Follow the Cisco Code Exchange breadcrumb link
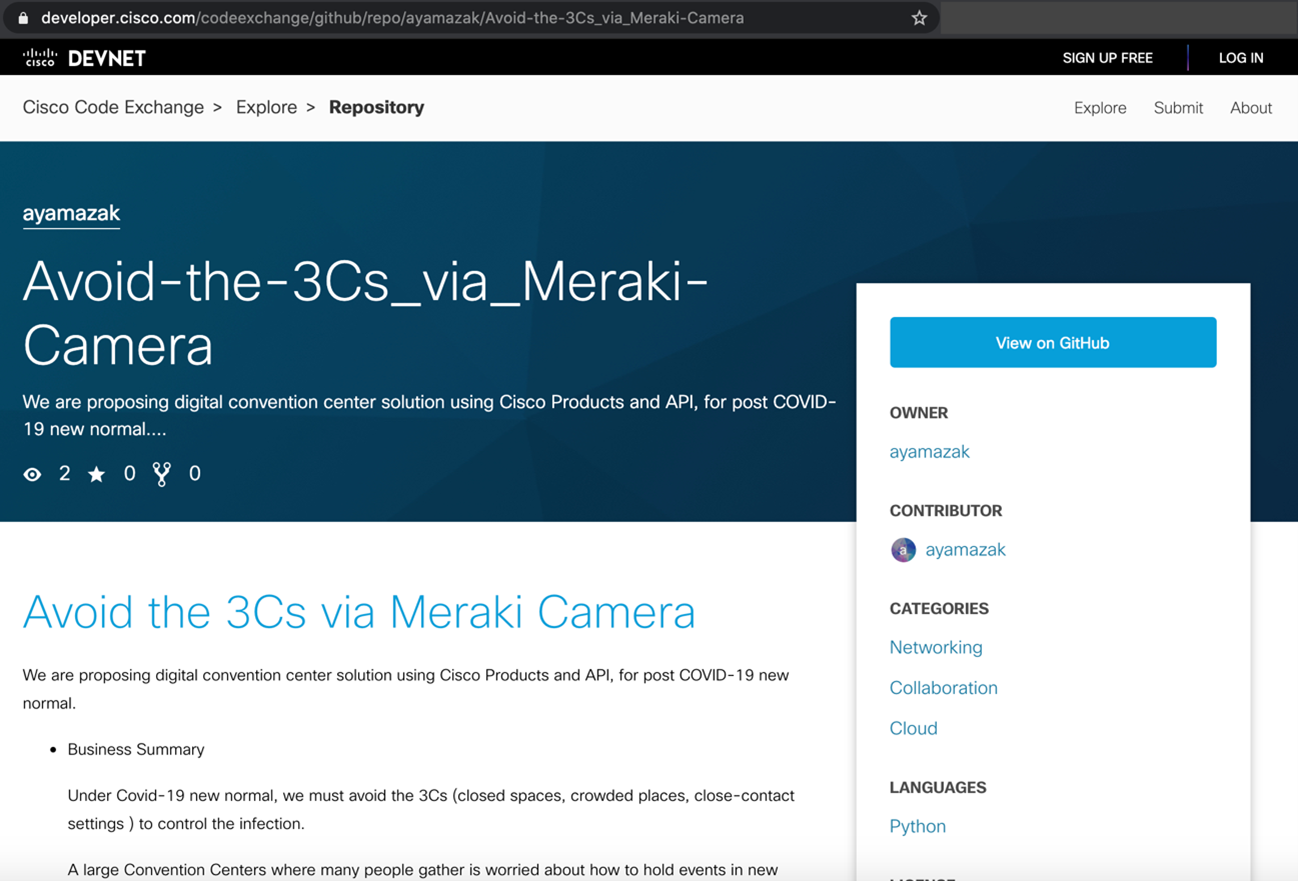Screen dimensions: 1298x881 tap(113, 107)
